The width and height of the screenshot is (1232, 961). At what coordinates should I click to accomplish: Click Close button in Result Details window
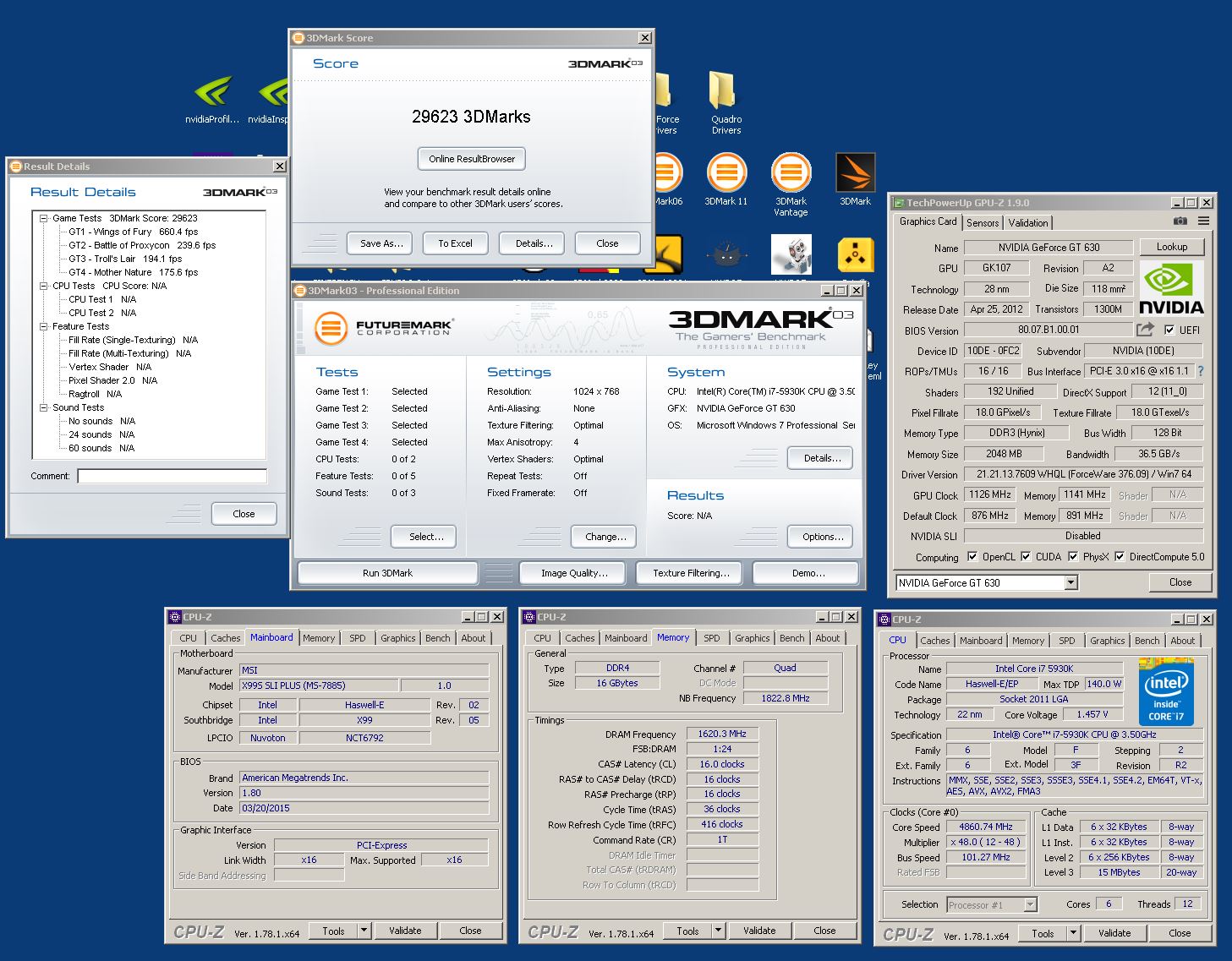(244, 514)
